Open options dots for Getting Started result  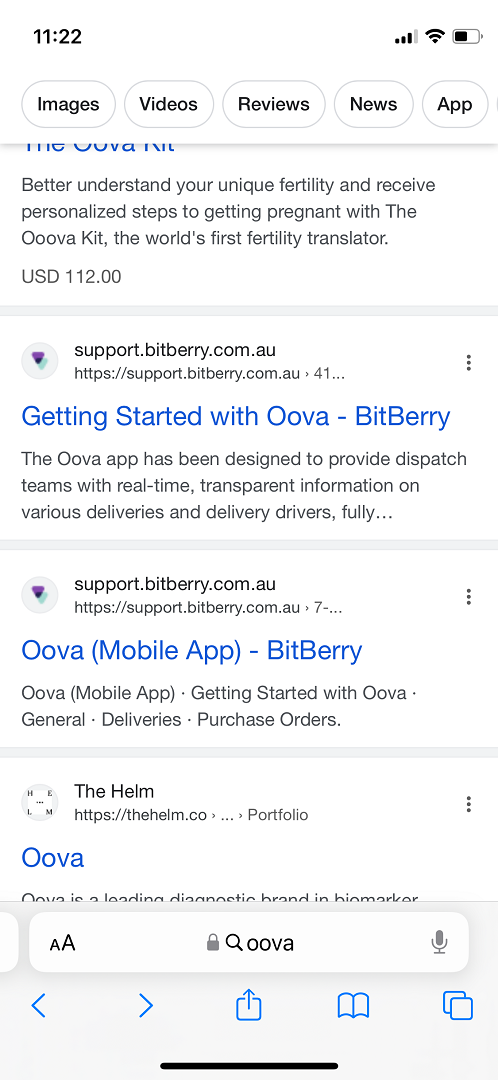pos(468,362)
